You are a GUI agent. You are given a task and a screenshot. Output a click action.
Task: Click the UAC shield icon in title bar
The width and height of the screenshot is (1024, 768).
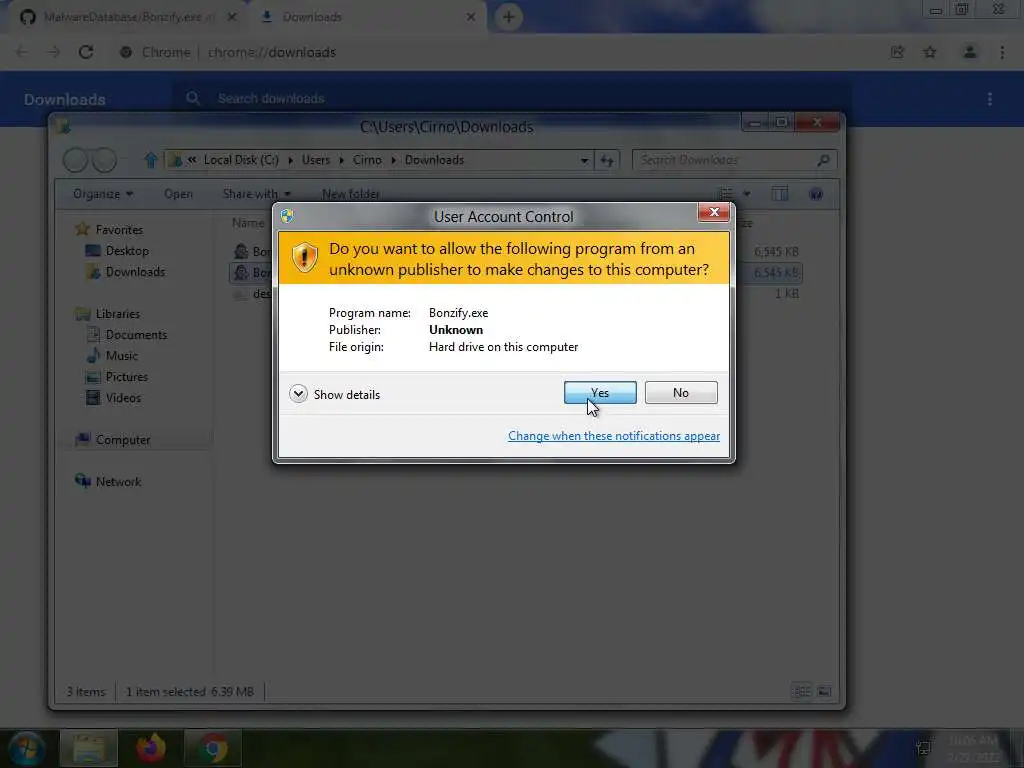tap(287, 216)
